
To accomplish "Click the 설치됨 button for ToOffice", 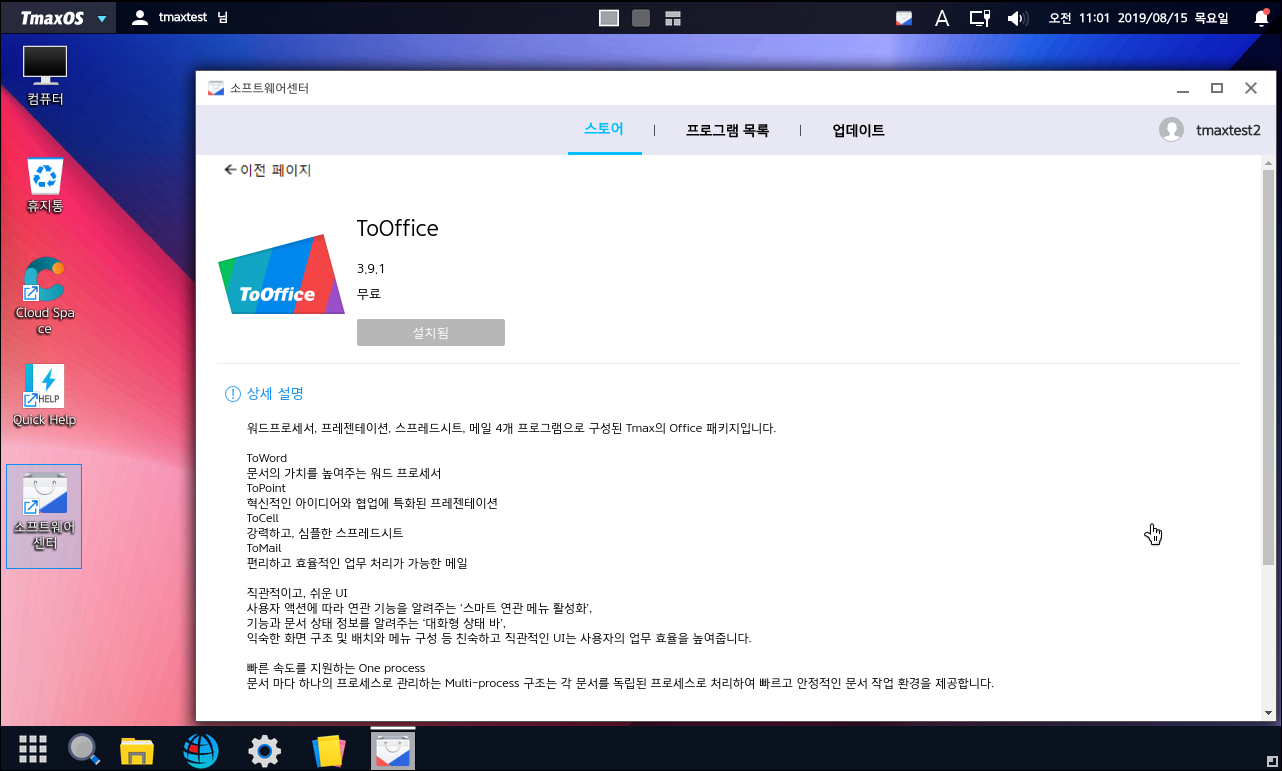I will pyautogui.click(x=430, y=332).
